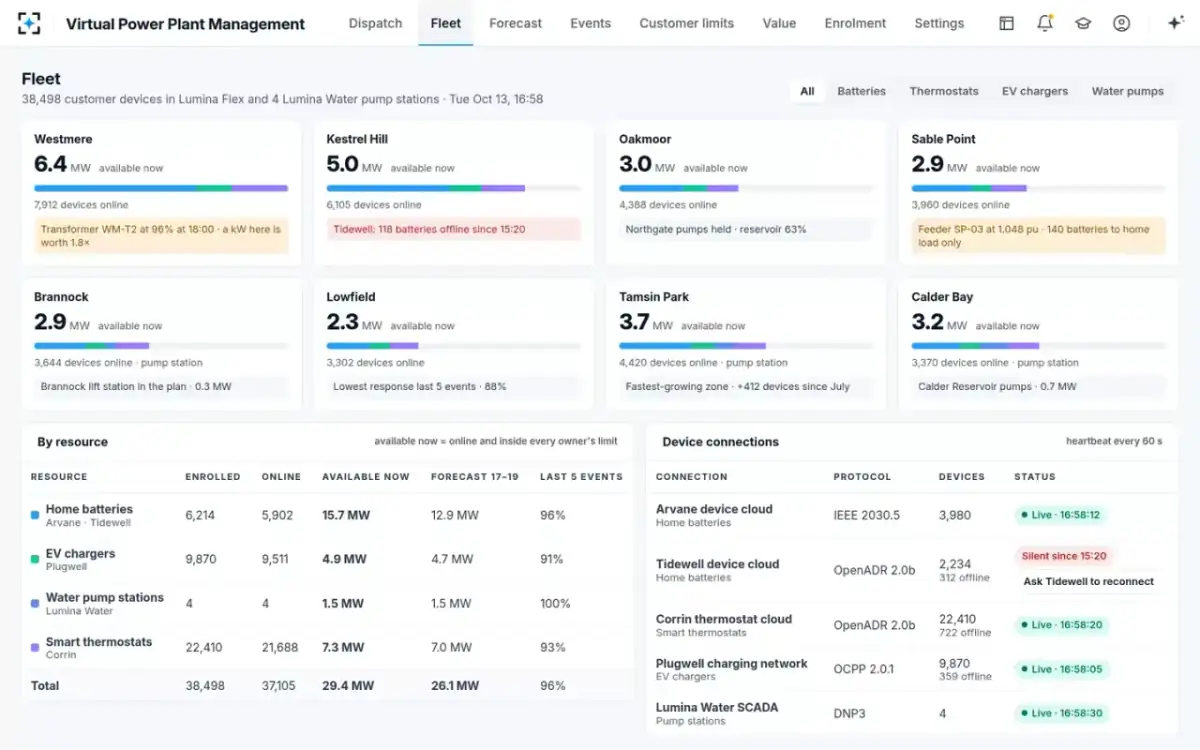Image resolution: width=1200 pixels, height=750 pixels.
Task: Click the Home batteries blue marker
Action: coord(35,515)
